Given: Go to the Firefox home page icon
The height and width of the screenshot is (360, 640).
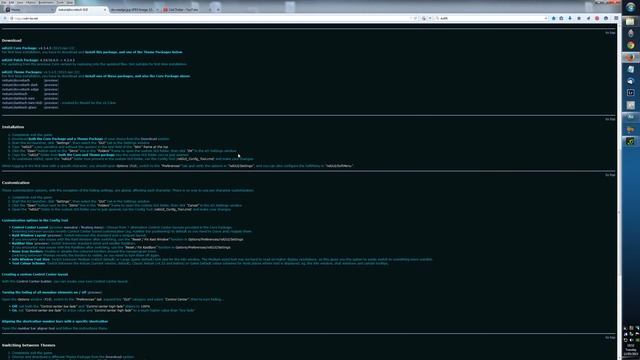Looking at the screenshot, I should (579, 18).
